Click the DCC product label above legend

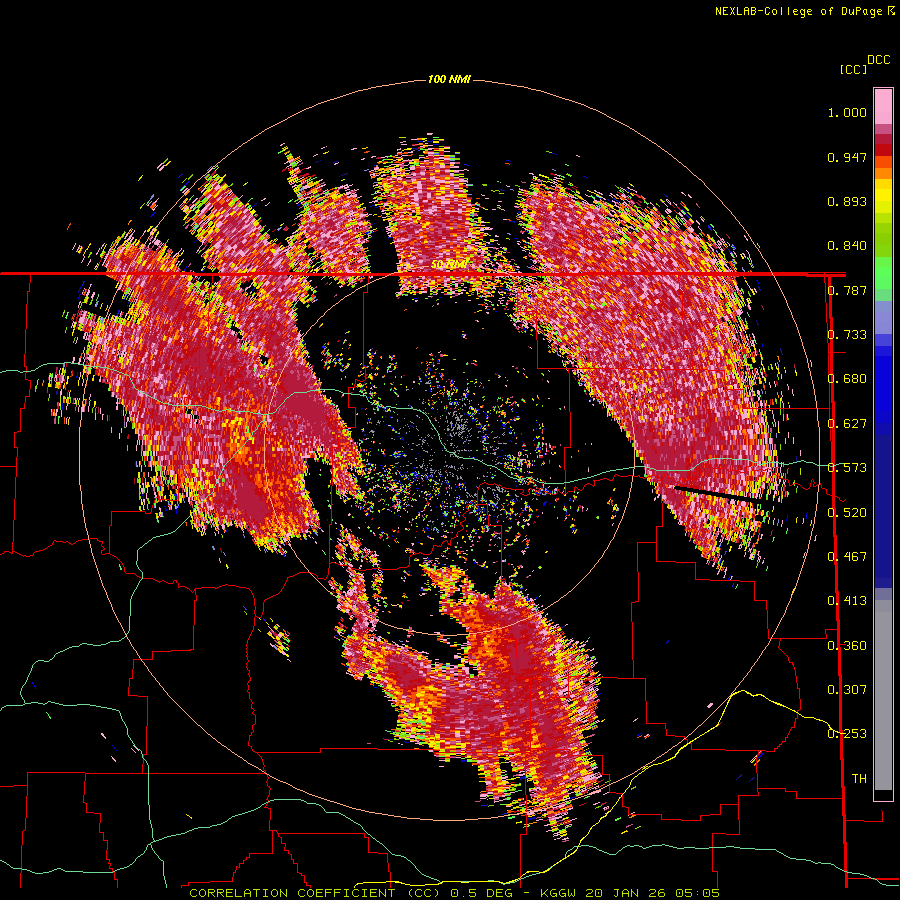(878, 60)
